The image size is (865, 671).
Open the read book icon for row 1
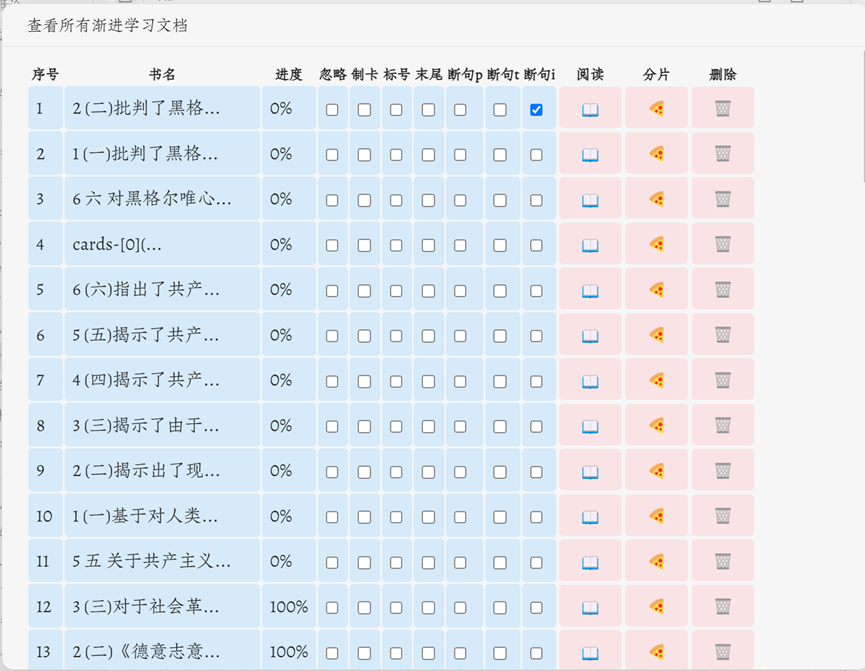click(x=590, y=110)
